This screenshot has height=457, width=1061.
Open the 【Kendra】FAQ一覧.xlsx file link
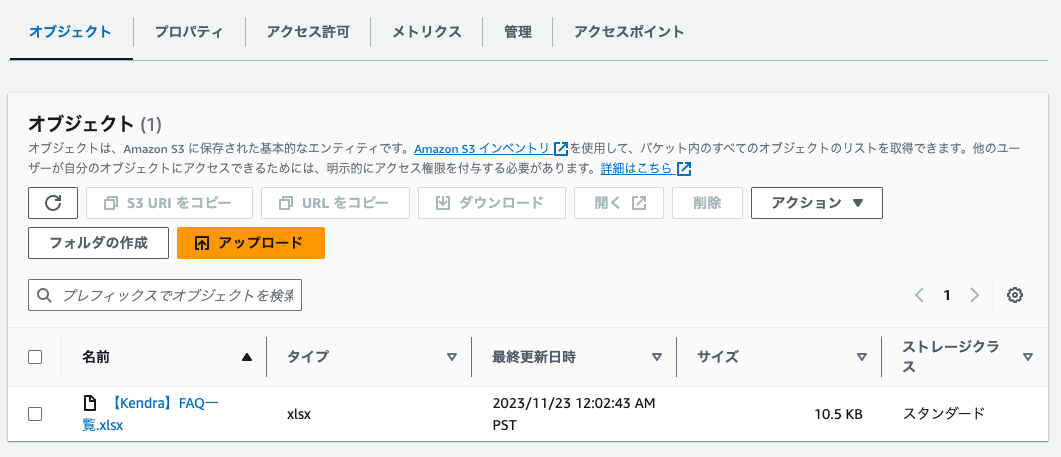click(x=163, y=404)
